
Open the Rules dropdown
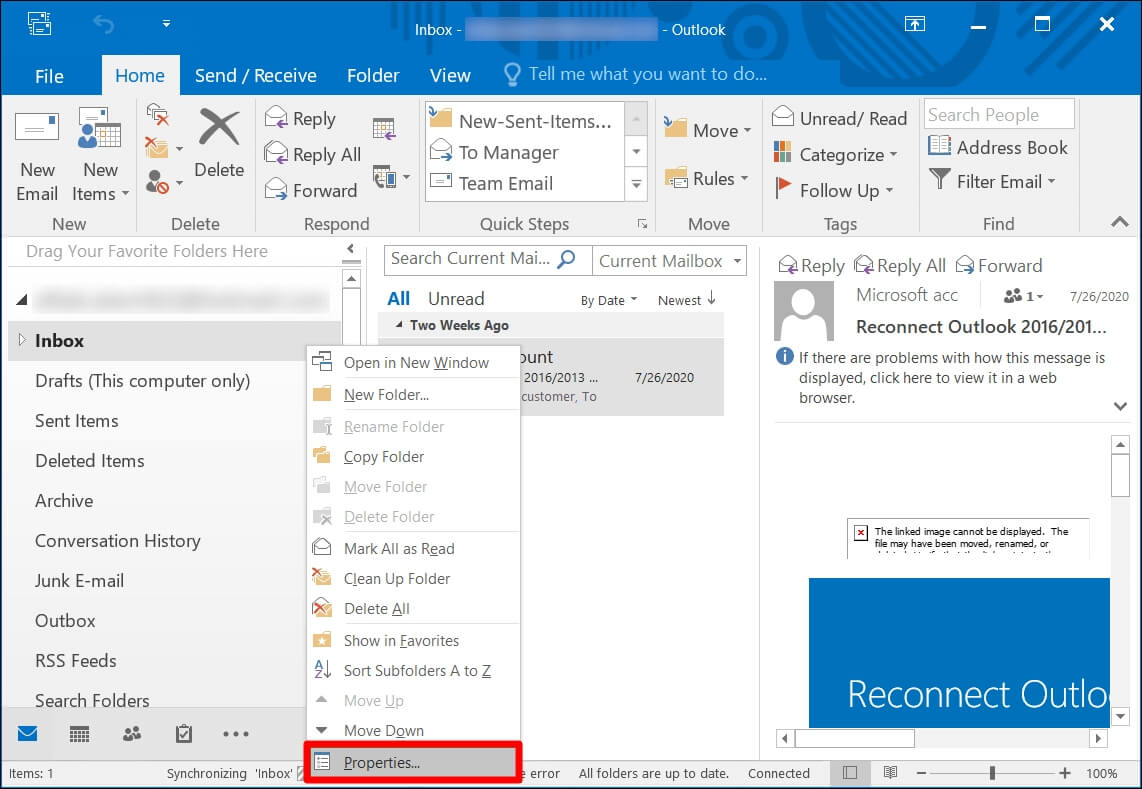click(x=706, y=178)
